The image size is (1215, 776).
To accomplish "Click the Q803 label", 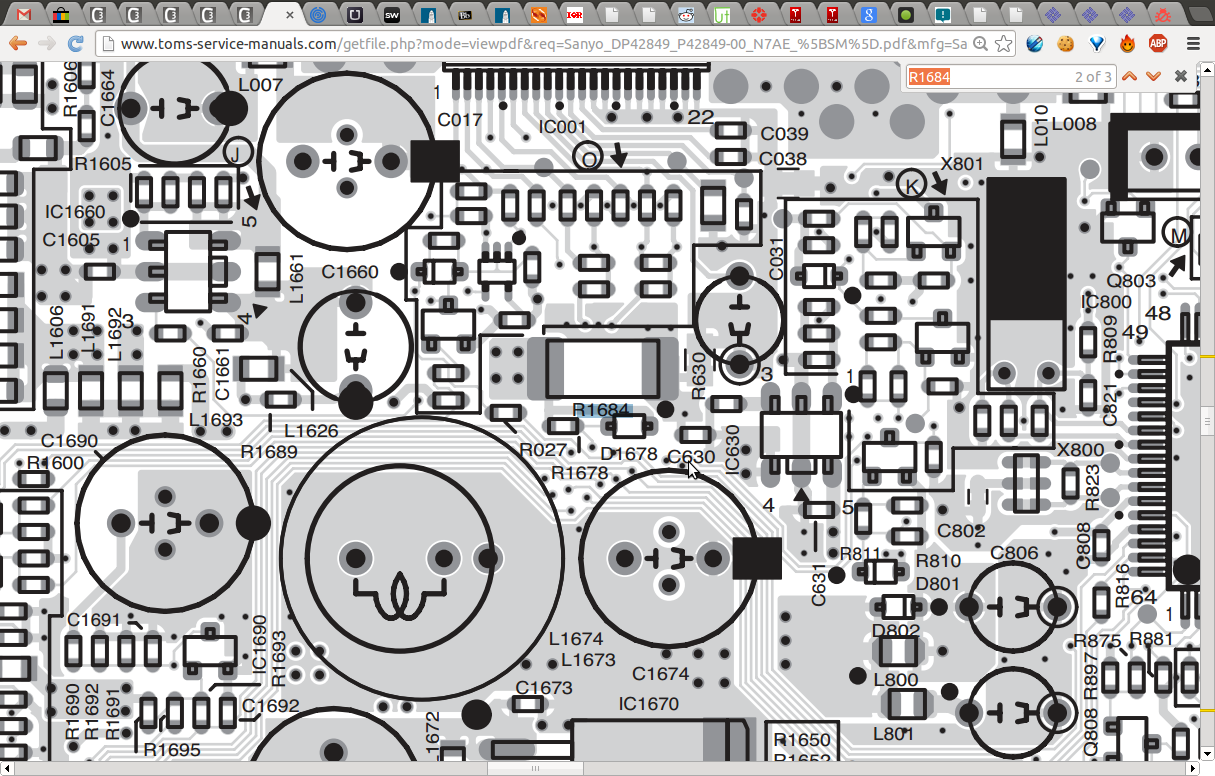I will click(x=1133, y=281).
